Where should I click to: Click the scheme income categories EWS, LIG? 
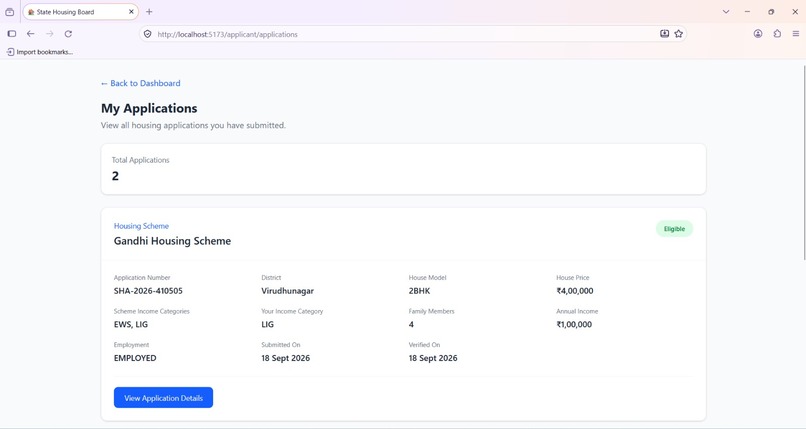131,325
